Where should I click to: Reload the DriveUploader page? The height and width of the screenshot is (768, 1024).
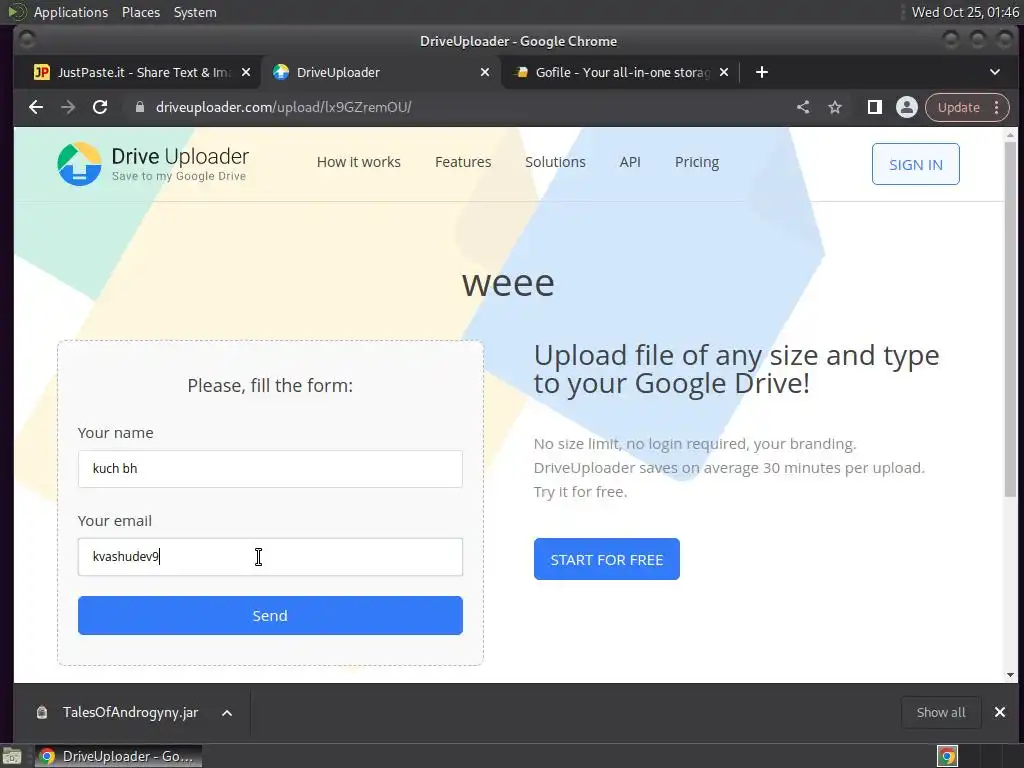pyautogui.click(x=100, y=107)
